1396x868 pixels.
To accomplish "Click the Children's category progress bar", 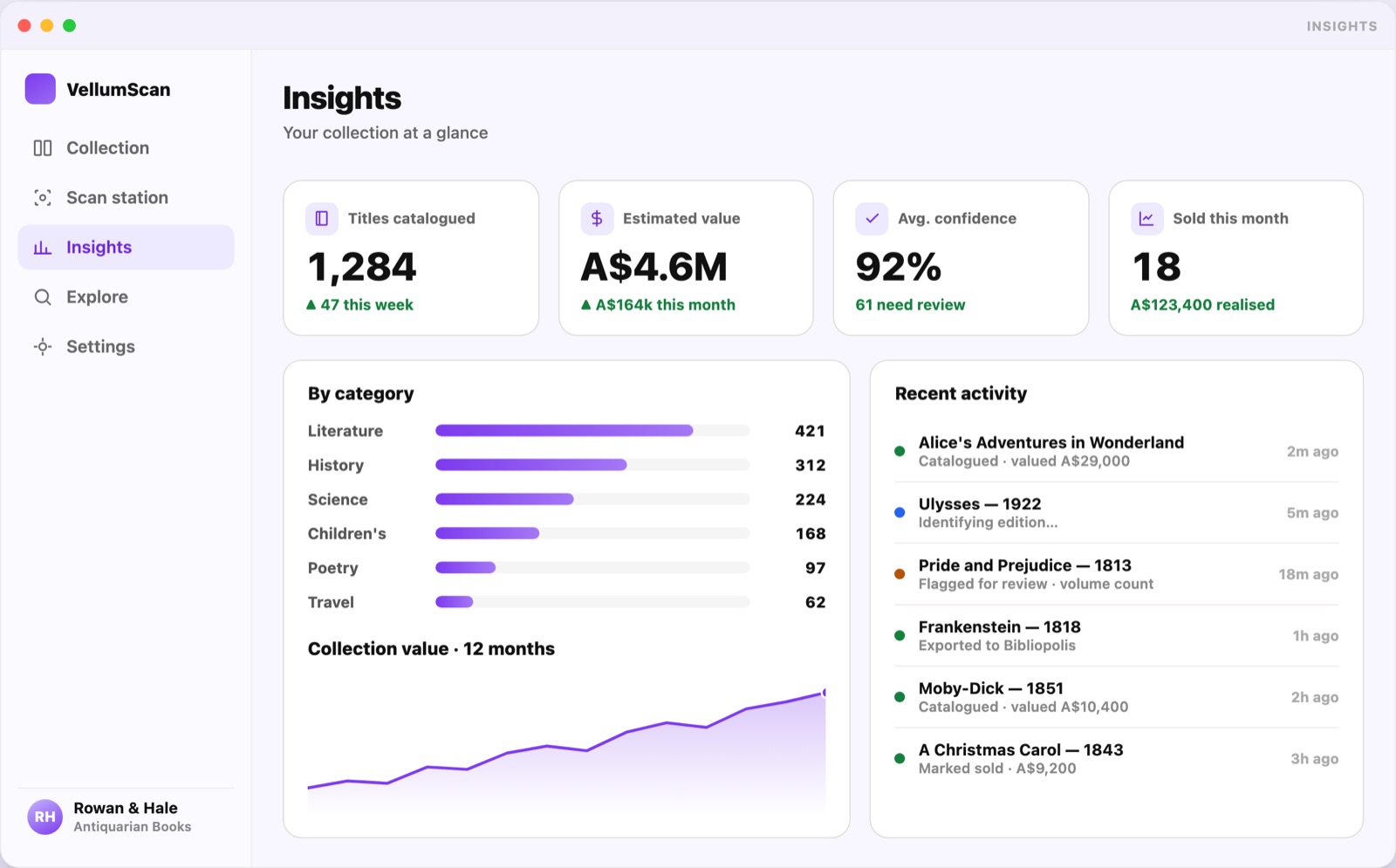I will click(x=592, y=533).
